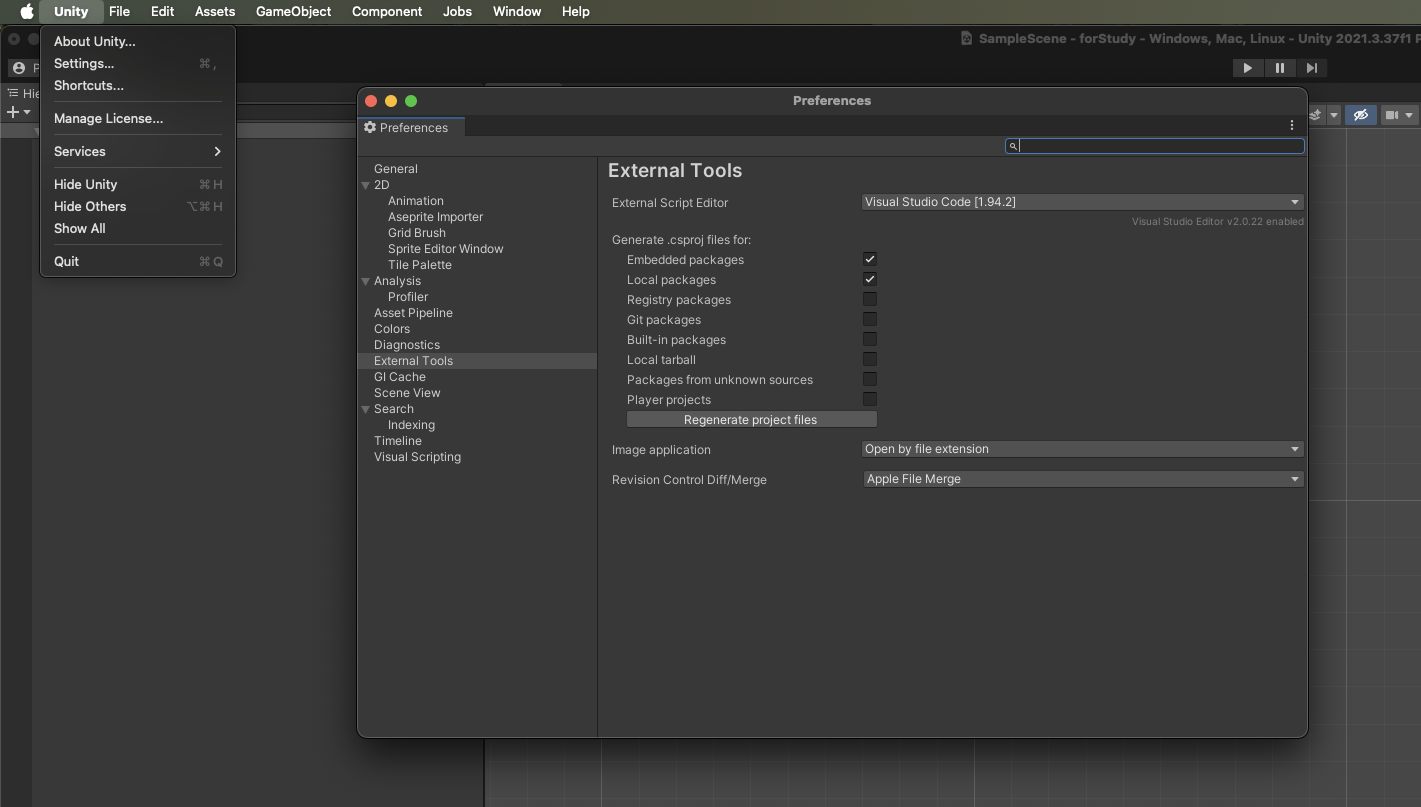Screen dimensions: 1421x807
Task: Click the Apple menu icon
Action: pyautogui.click(x=27, y=12)
